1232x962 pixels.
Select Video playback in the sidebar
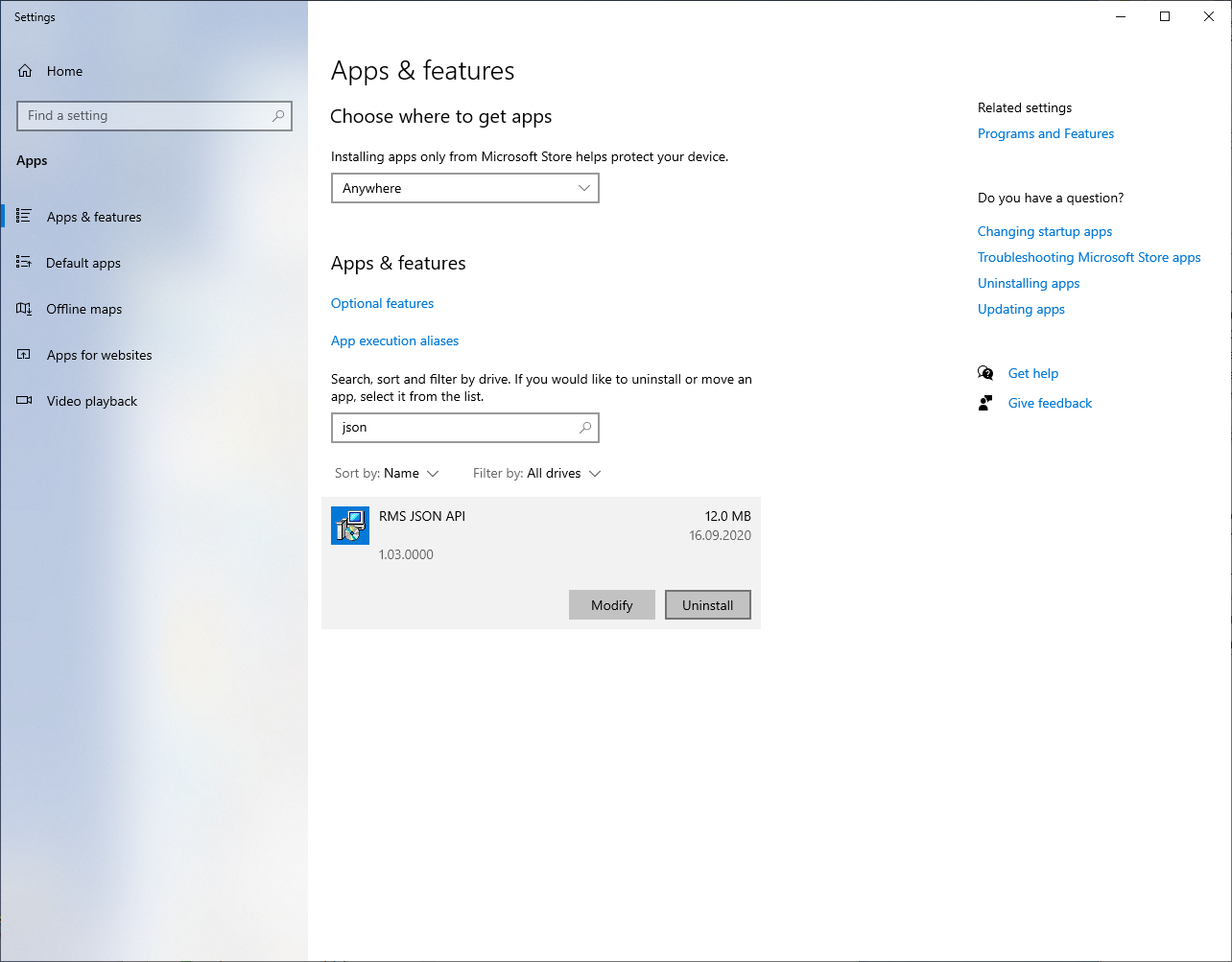pyautogui.click(x=154, y=401)
